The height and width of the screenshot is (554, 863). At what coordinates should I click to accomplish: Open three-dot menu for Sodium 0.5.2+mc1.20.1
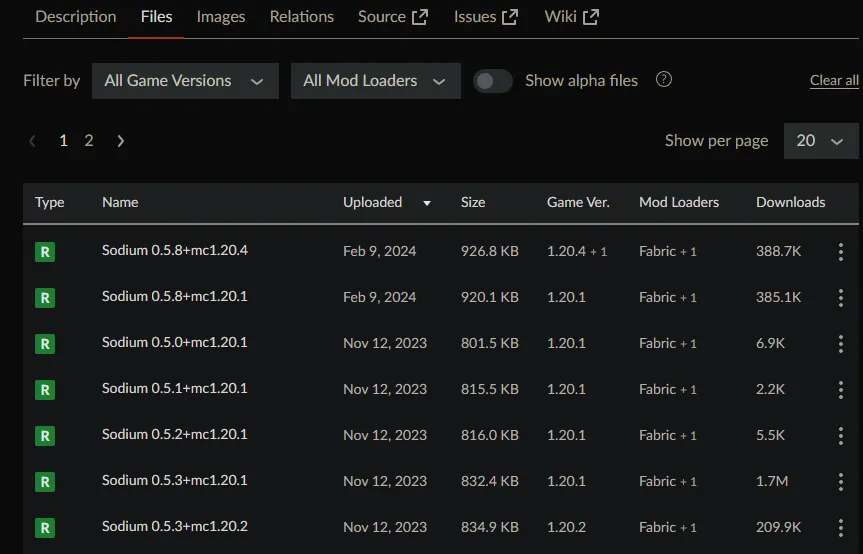pyautogui.click(x=840, y=436)
